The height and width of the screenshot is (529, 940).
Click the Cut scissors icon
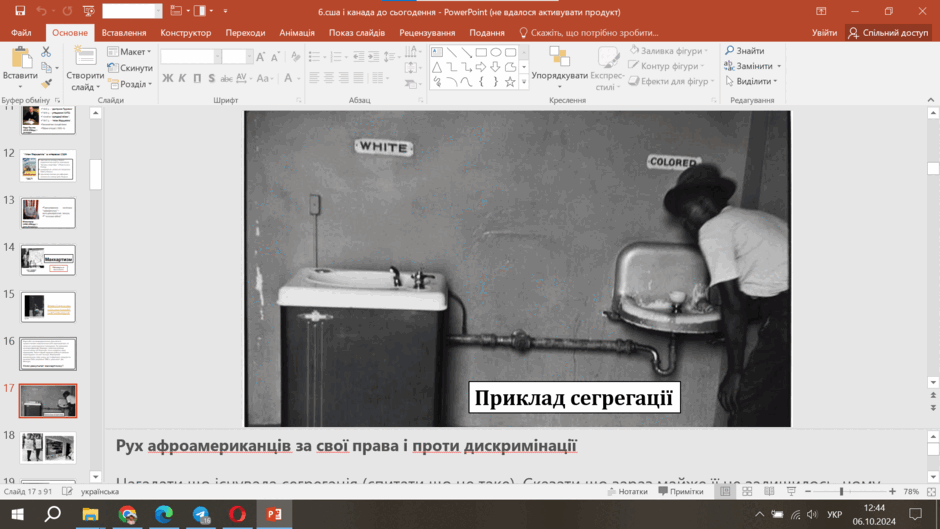46,52
